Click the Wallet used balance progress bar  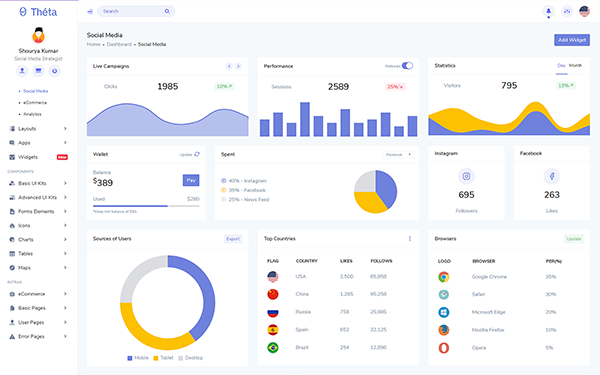(146, 206)
